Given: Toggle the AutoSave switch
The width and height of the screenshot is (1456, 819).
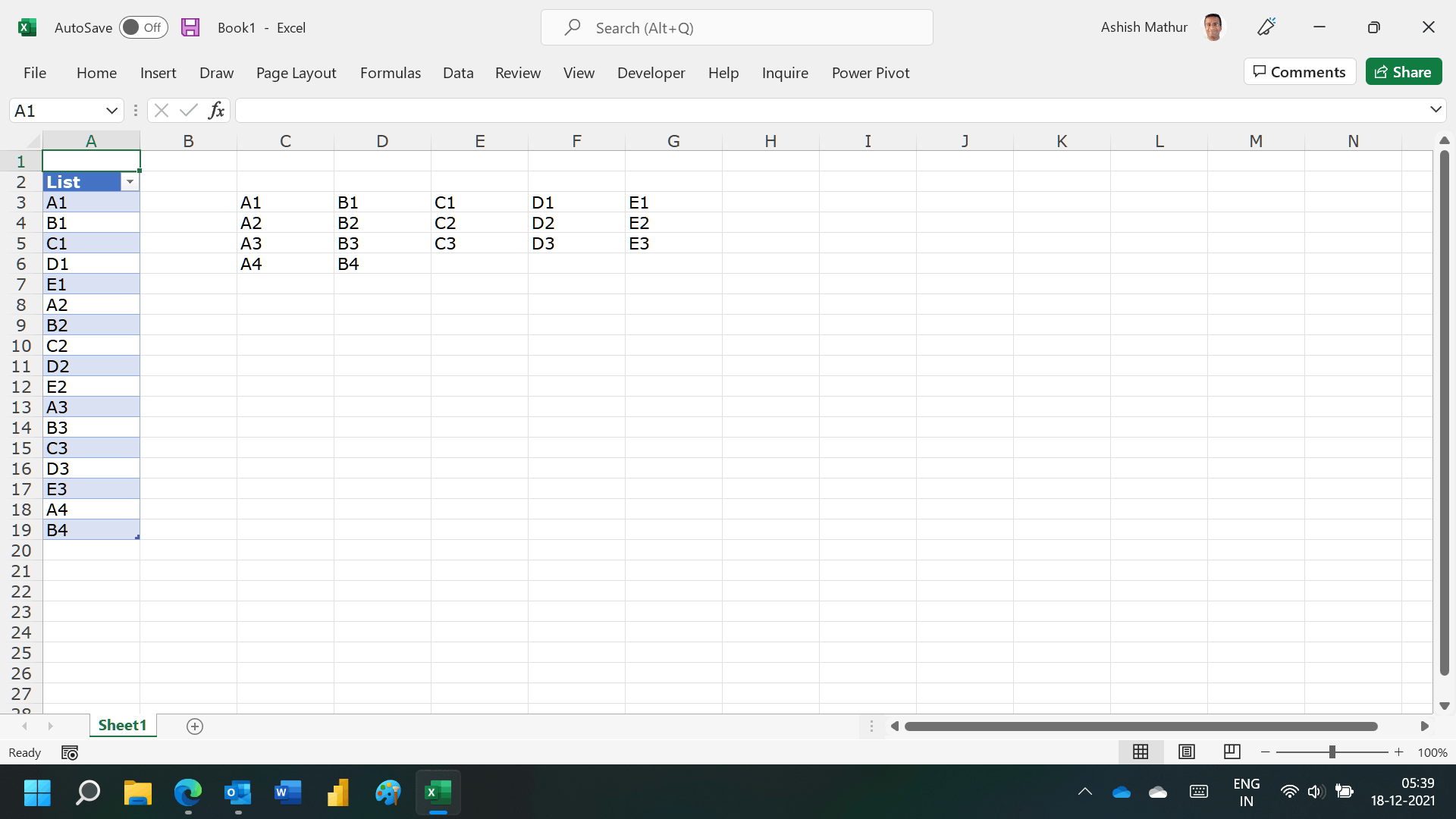Looking at the screenshot, I should click(x=143, y=28).
